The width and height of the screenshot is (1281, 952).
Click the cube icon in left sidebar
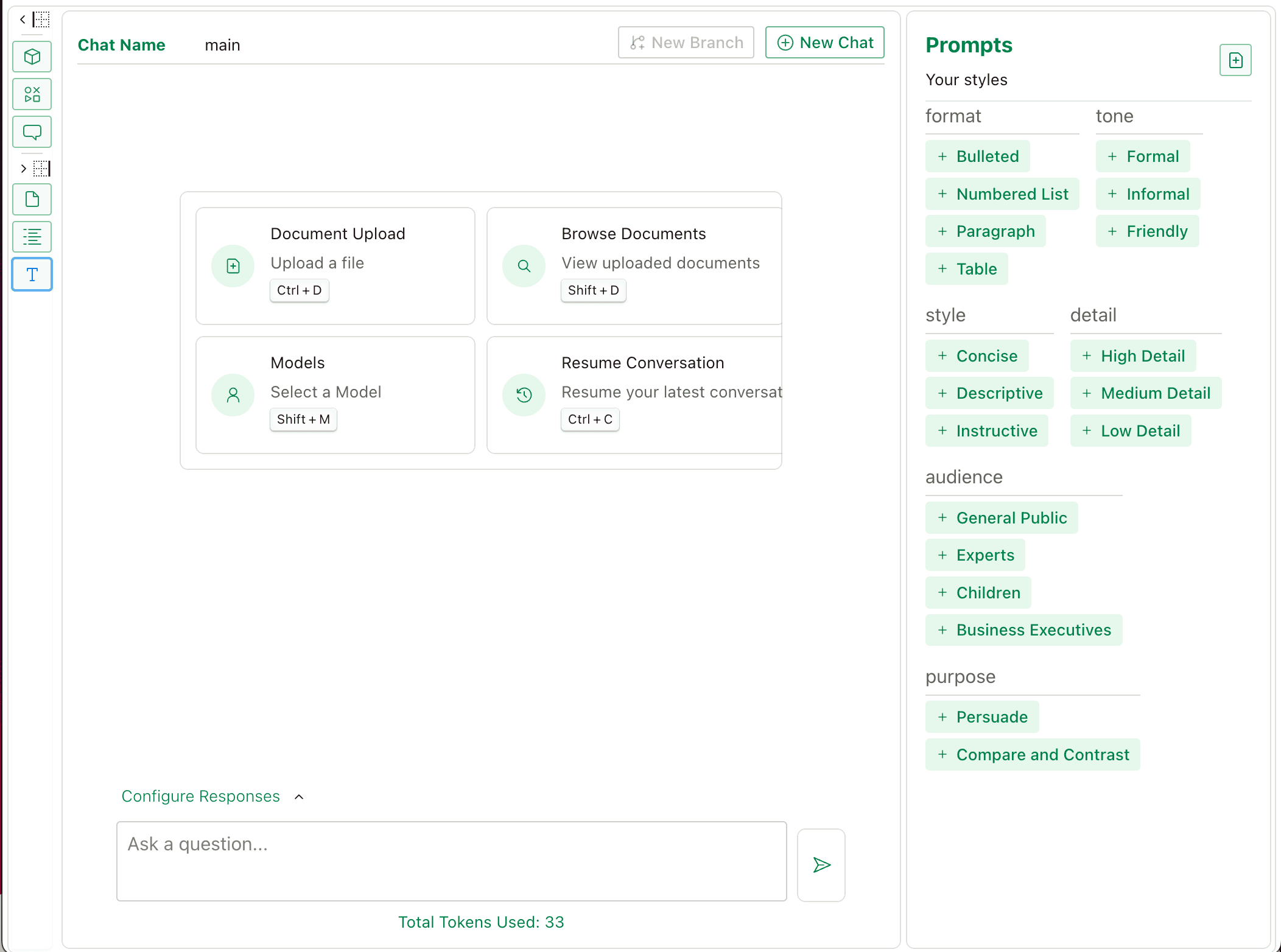click(x=32, y=57)
